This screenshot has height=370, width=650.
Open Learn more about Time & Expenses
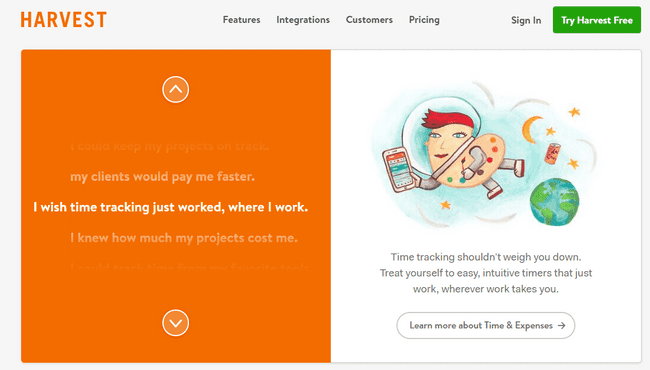tap(485, 326)
